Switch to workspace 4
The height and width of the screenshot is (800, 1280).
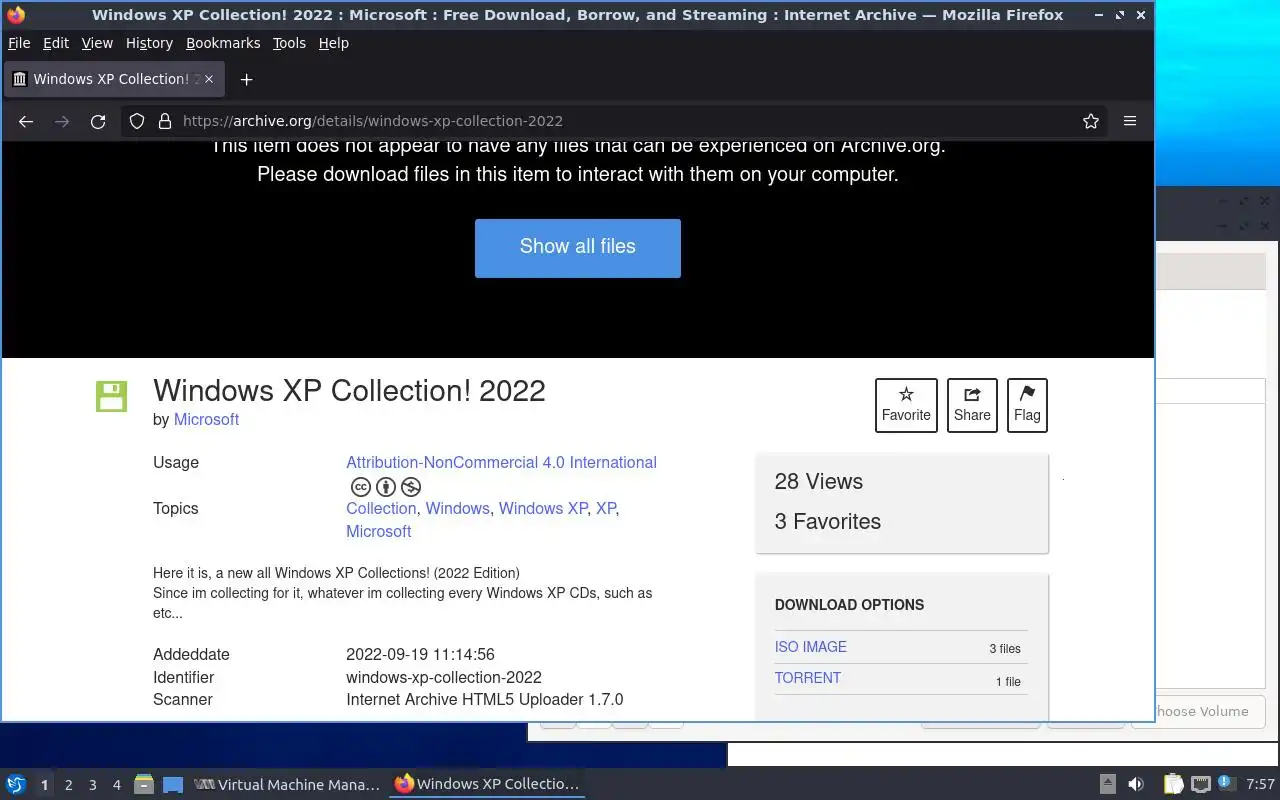(x=116, y=785)
